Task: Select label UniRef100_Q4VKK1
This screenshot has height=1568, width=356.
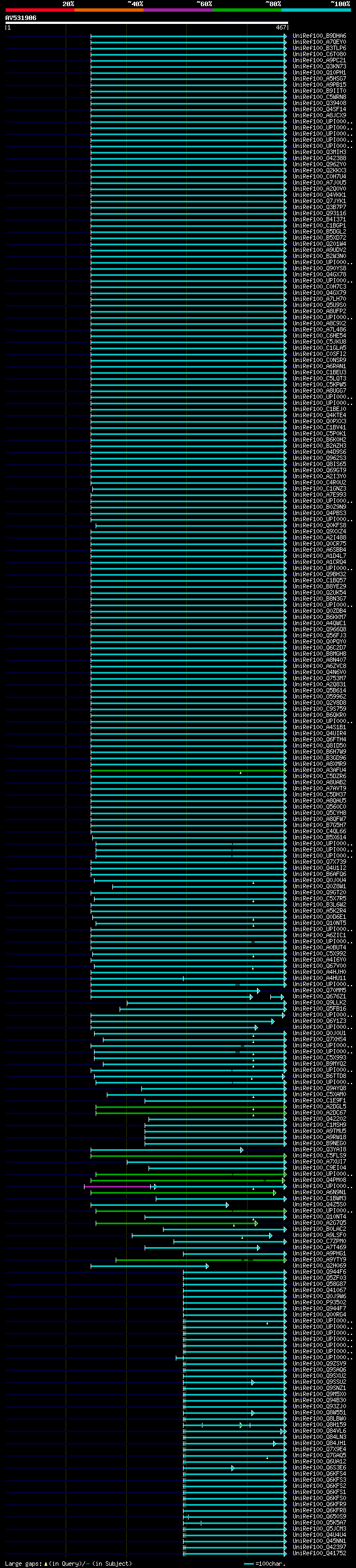Action: (319, 195)
